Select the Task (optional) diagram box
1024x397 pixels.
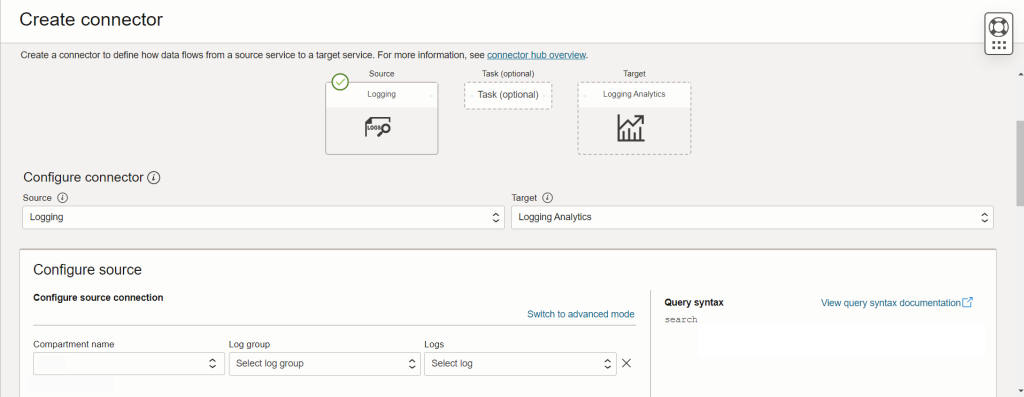coord(508,95)
